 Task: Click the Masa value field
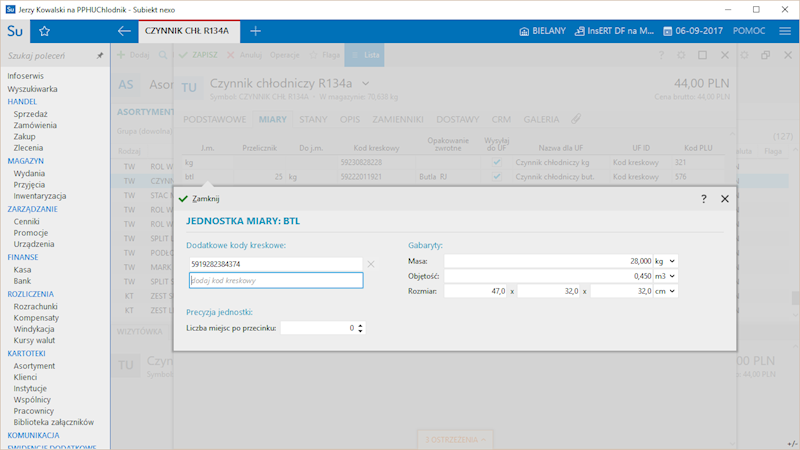click(548, 261)
